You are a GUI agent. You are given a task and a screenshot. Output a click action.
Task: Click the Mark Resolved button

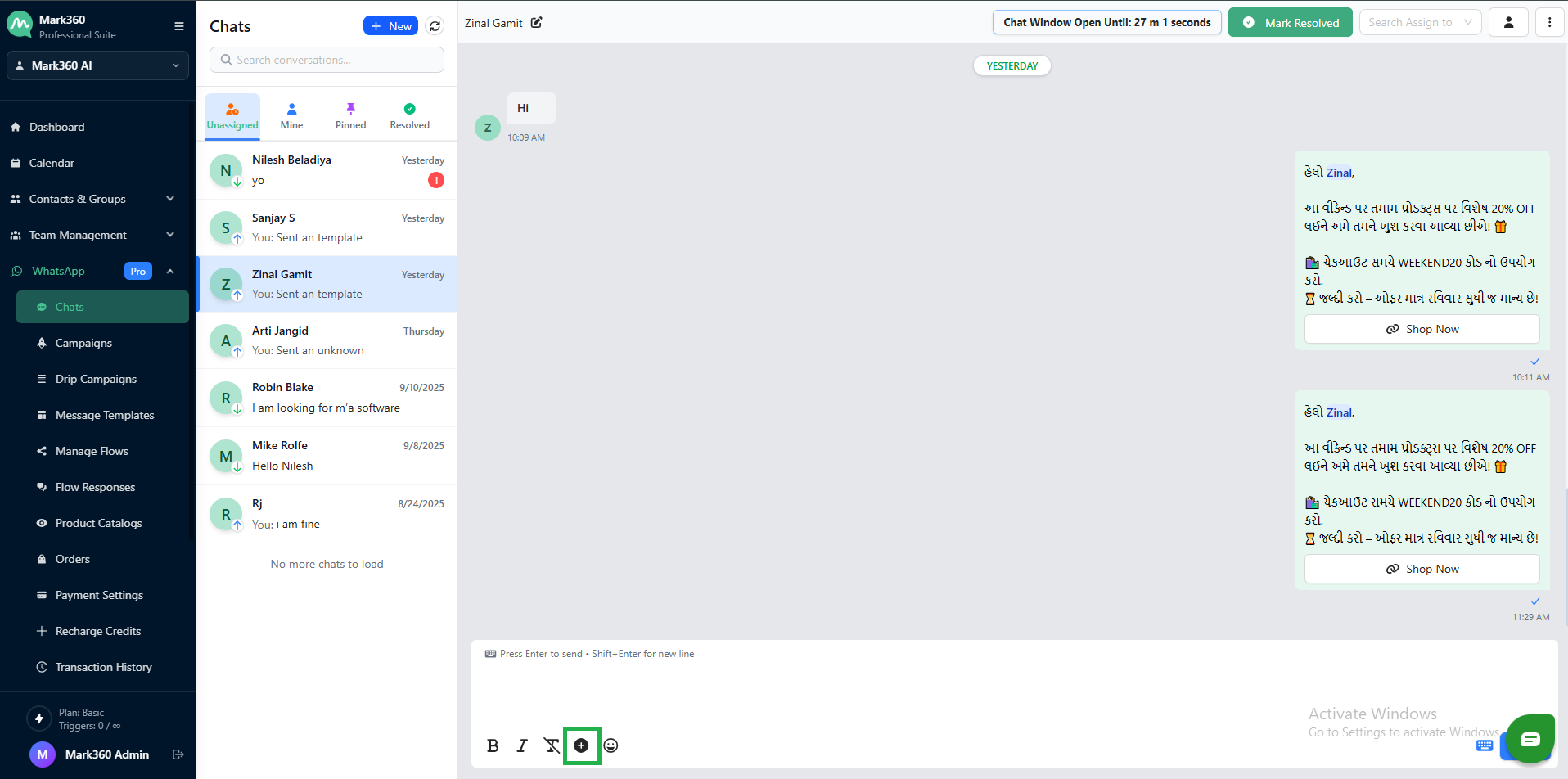pyautogui.click(x=1290, y=23)
